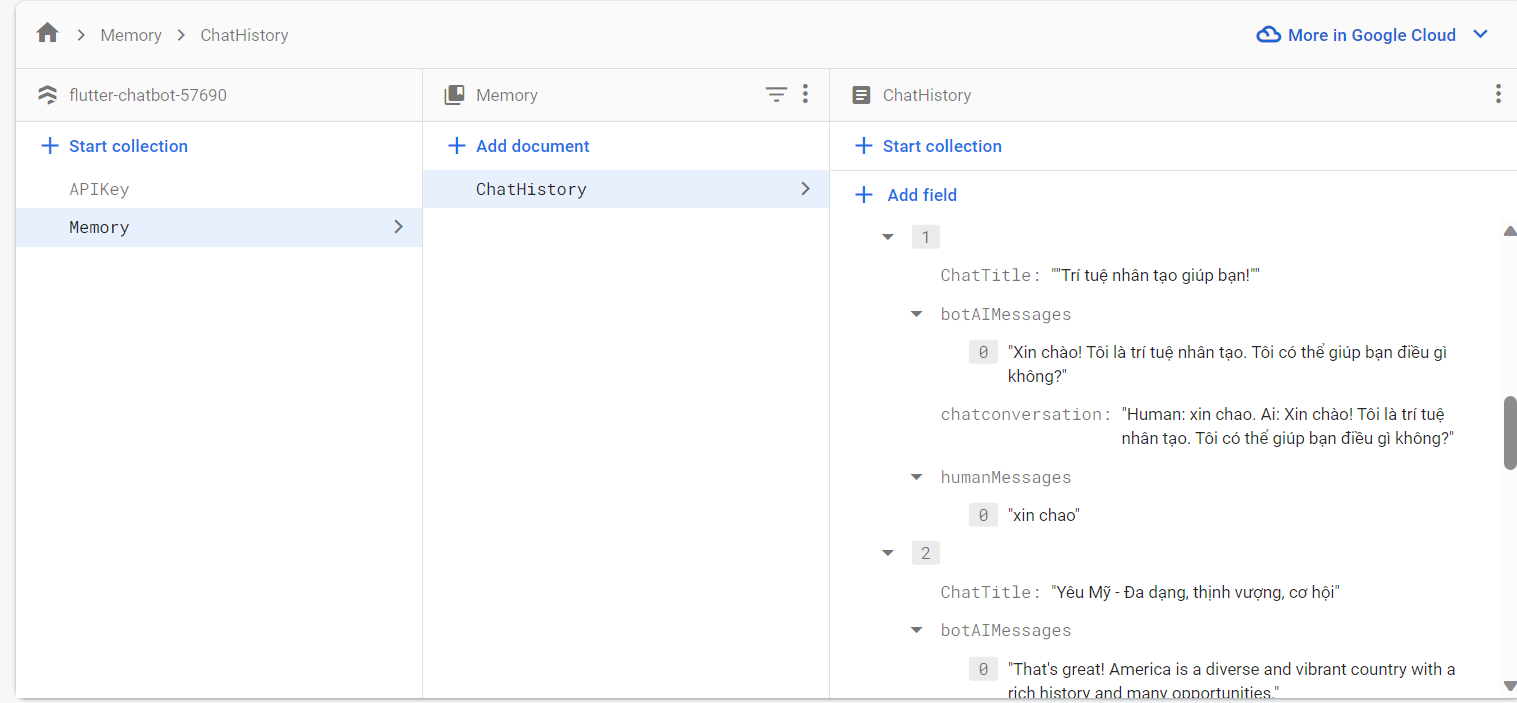Start a collection under ChatHistory
The width and height of the screenshot is (1517, 703).
point(941,146)
